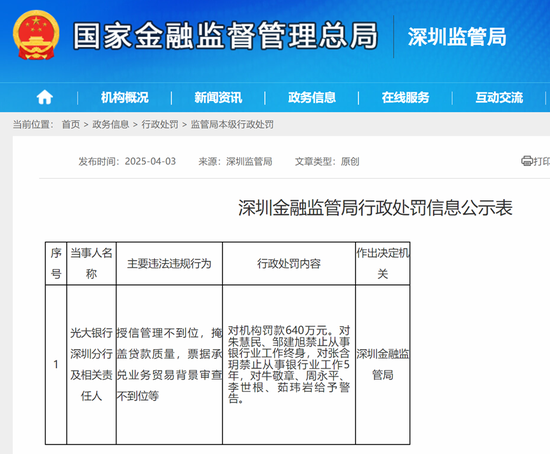Click the 文章类型:原创 text
Image resolution: width=550 pixels, height=454 pixels.
327,161
